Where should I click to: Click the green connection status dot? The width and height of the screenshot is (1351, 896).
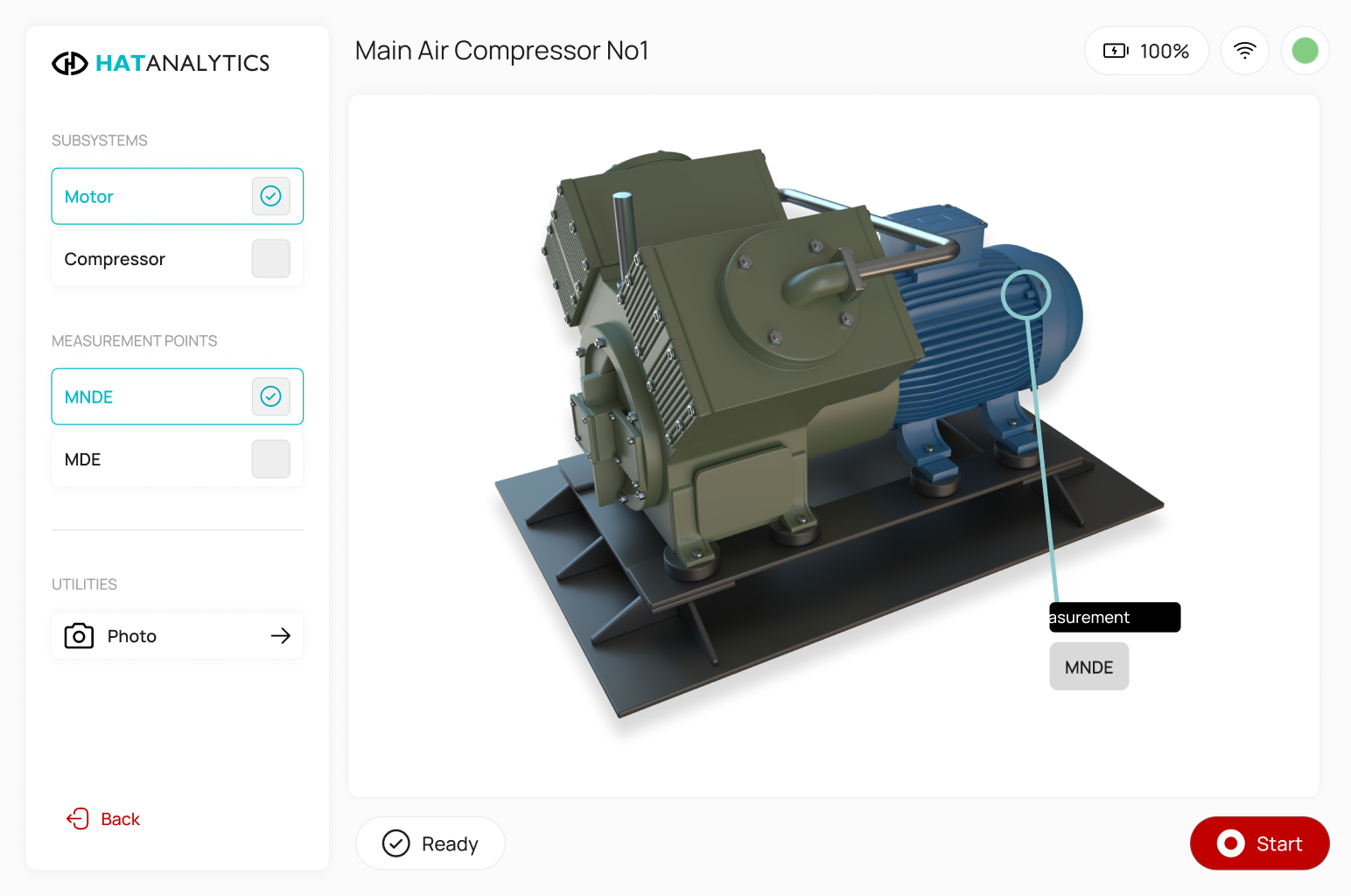click(x=1305, y=51)
